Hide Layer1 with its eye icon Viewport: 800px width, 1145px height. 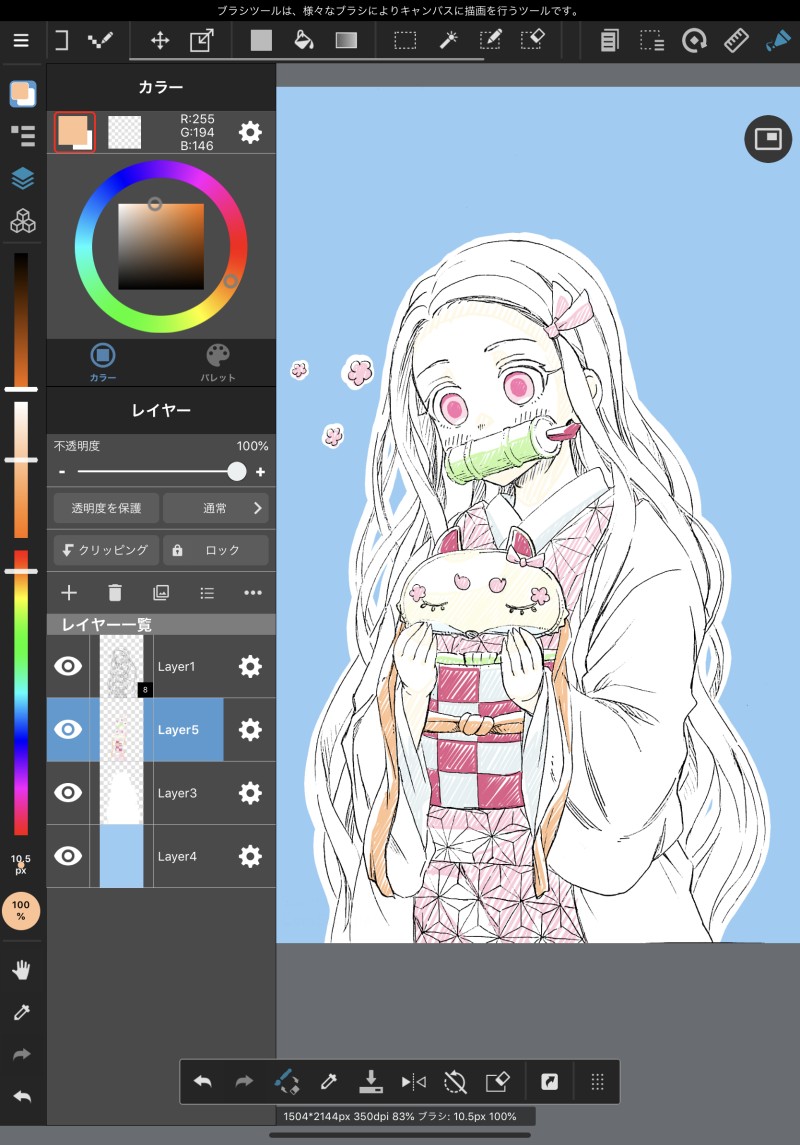coord(68,666)
